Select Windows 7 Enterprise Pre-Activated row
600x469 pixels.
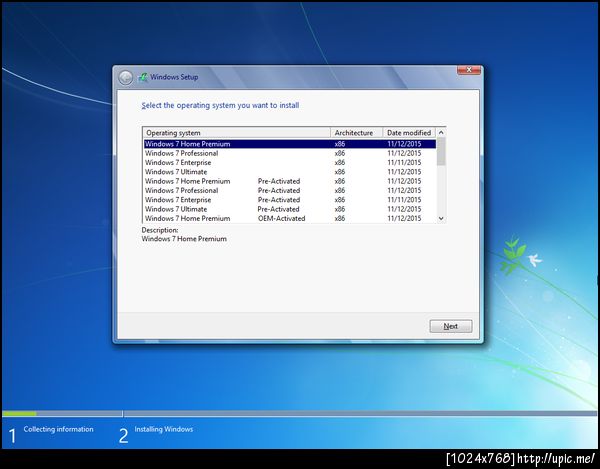[290, 200]
